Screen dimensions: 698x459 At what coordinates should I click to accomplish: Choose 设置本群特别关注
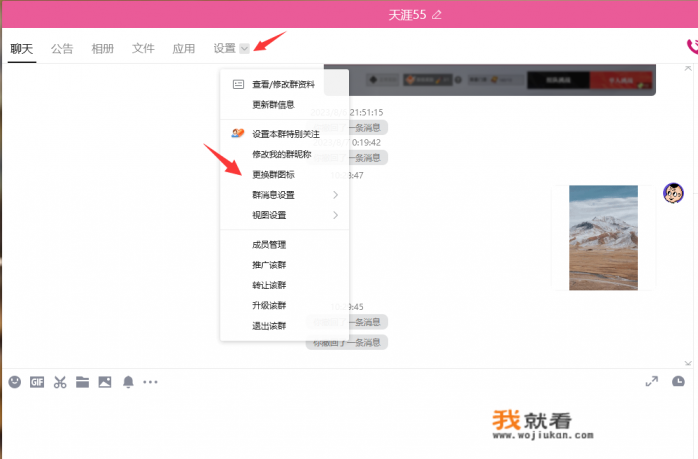284,134
